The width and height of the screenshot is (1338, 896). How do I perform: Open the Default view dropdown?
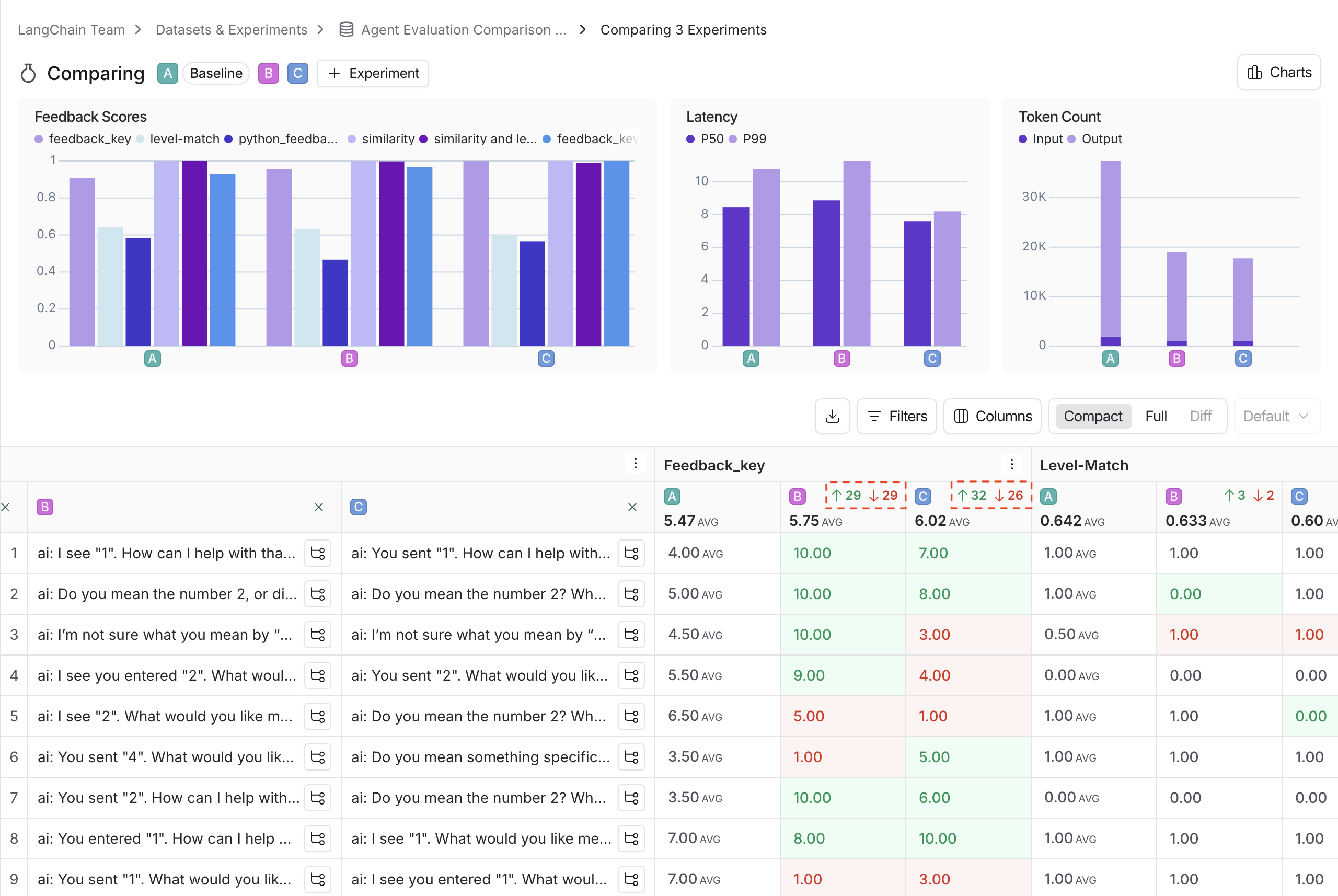click(1276, 416)
